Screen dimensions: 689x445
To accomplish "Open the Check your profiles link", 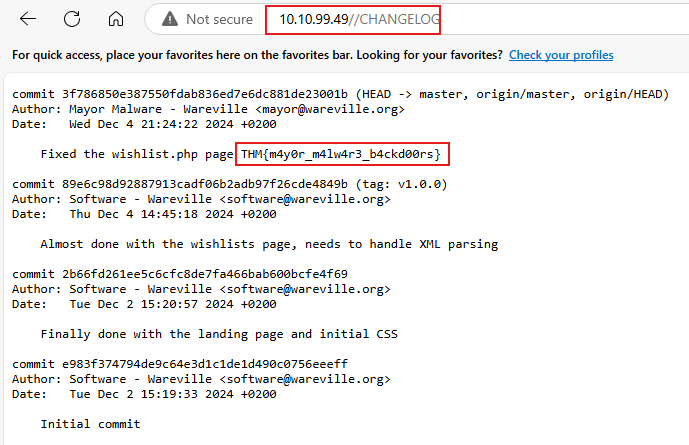I will point(561,55).
